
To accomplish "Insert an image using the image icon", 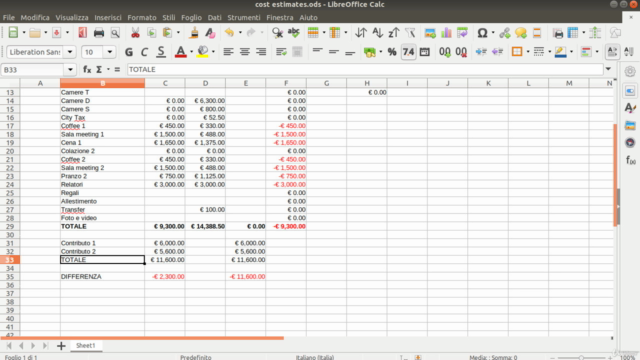I will tap(430, 33).
